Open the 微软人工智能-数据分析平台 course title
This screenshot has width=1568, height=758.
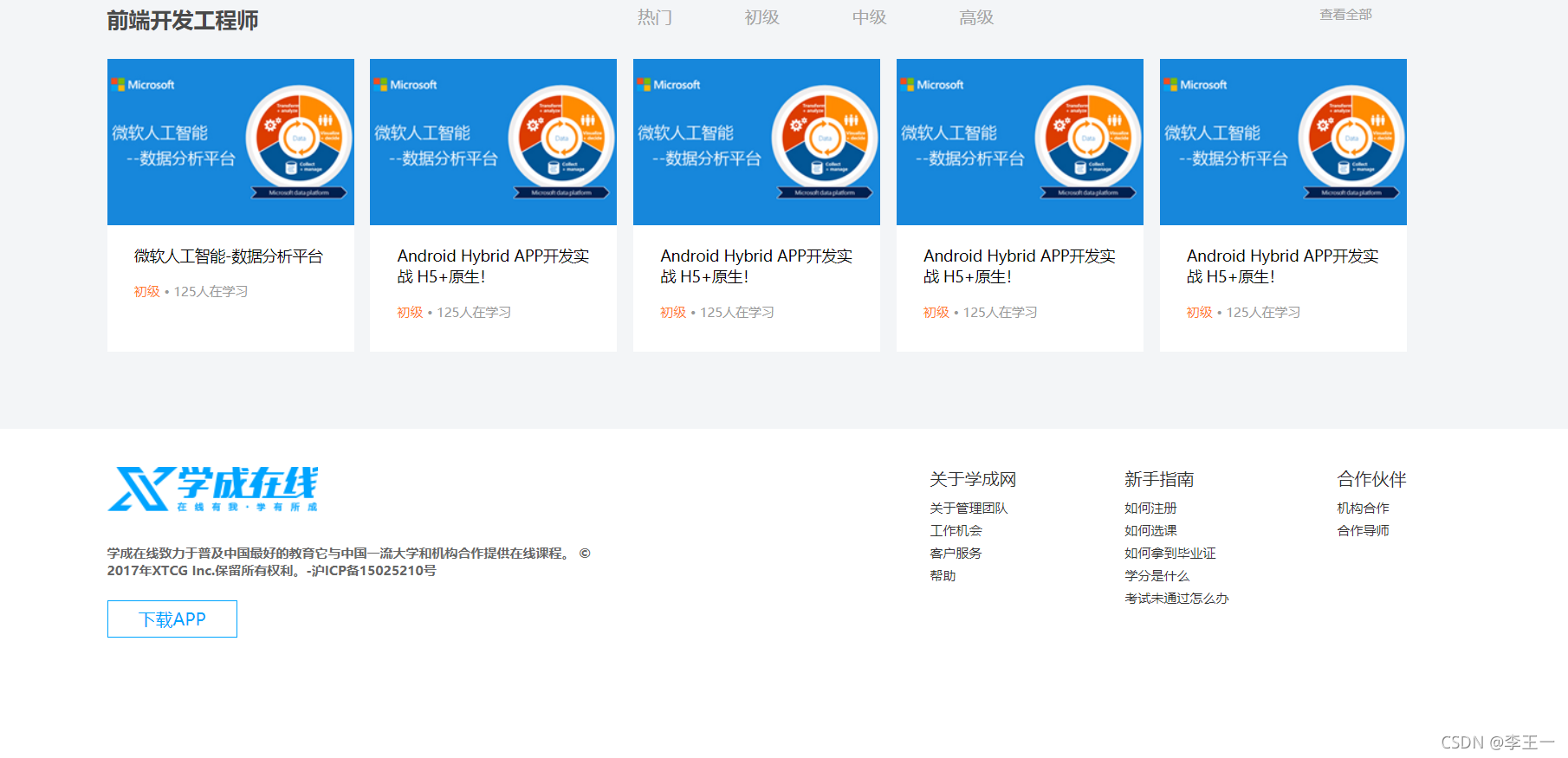pyautogui.click(x=229, y=256)
